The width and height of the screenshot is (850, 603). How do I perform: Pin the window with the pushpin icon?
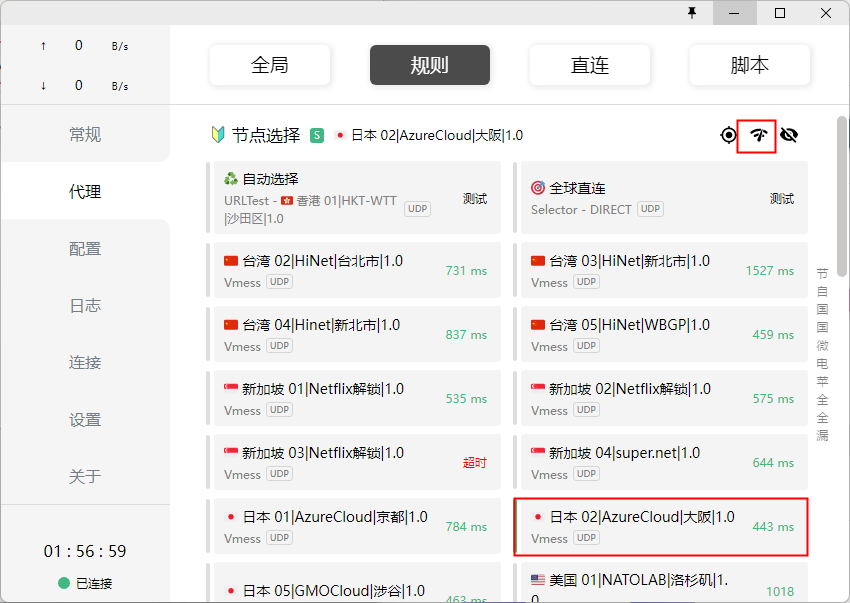[692, 13]
